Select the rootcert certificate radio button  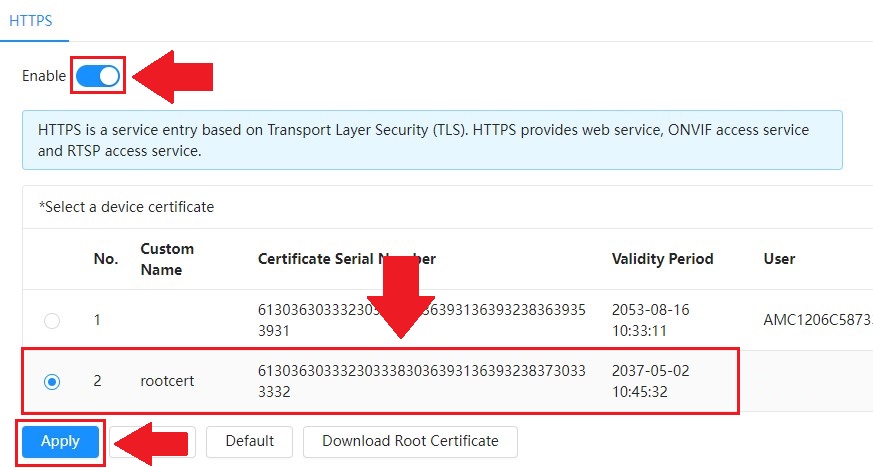pos(52,382)
